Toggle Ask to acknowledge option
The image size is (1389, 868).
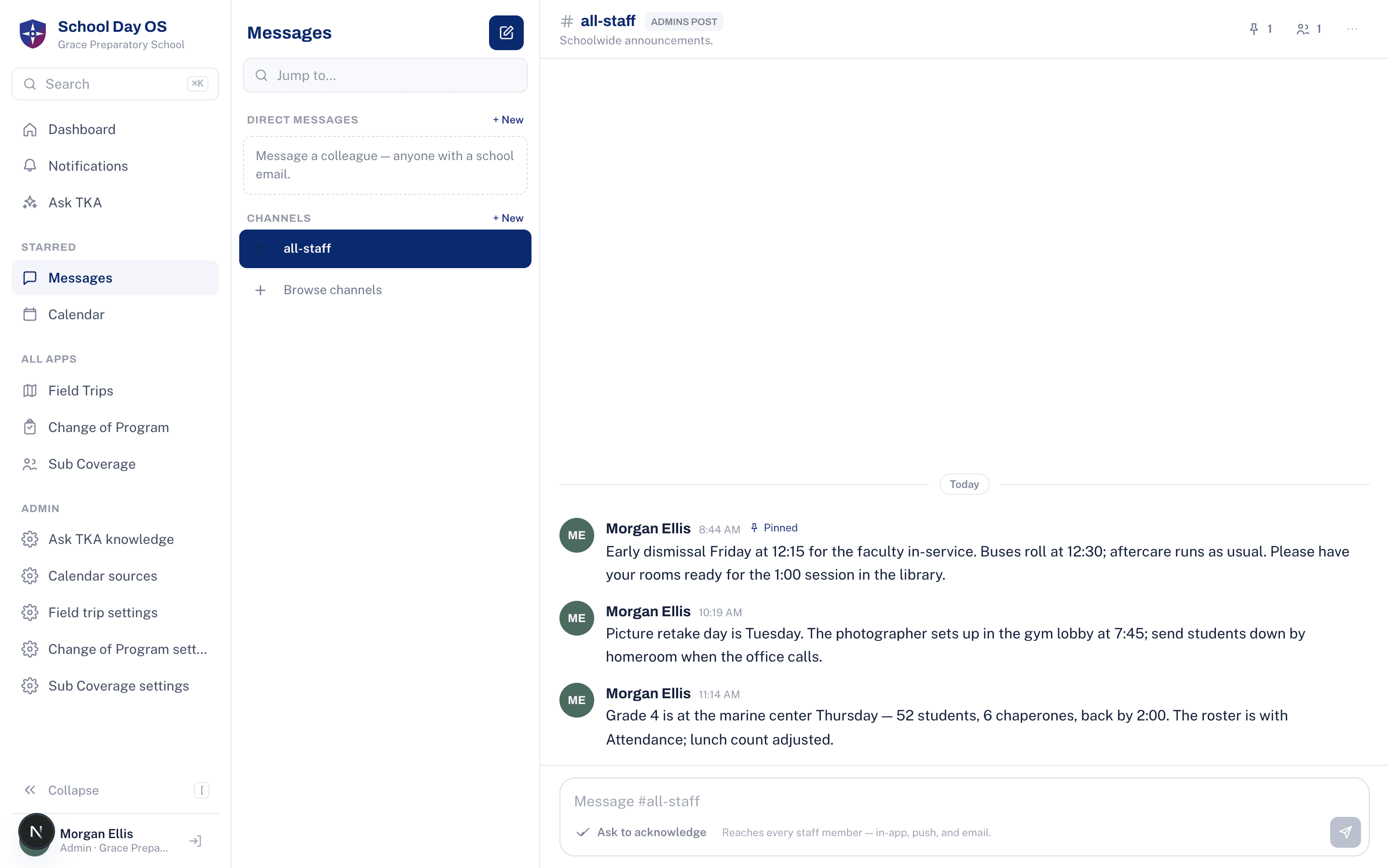pyautogui.click(x=641, y=832)
